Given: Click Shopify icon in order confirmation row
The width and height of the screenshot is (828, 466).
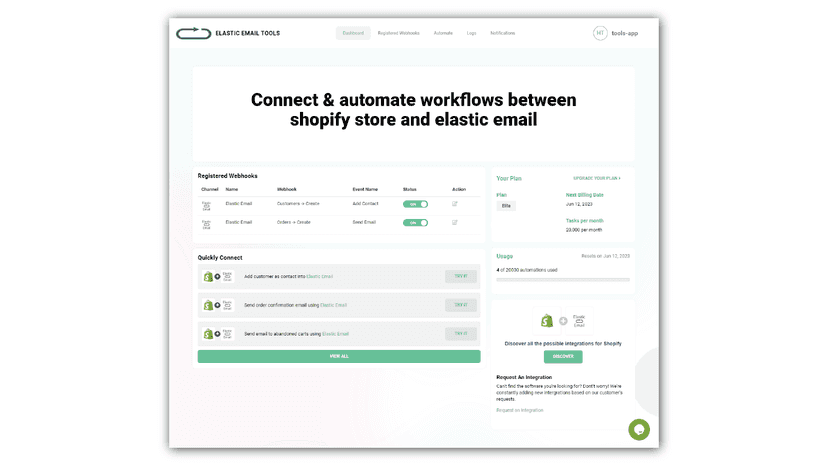Looking at the screenshot, I should (x=208, y=305).
